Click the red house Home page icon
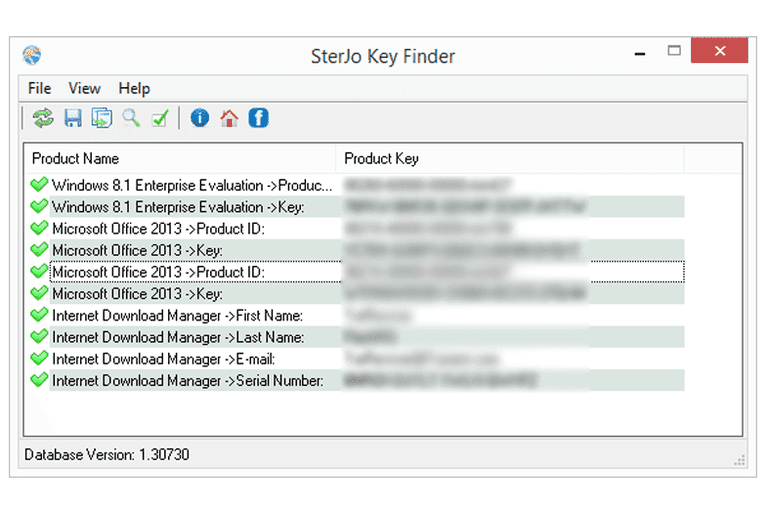This screenshot has width=768, height=512. point(229,118)
